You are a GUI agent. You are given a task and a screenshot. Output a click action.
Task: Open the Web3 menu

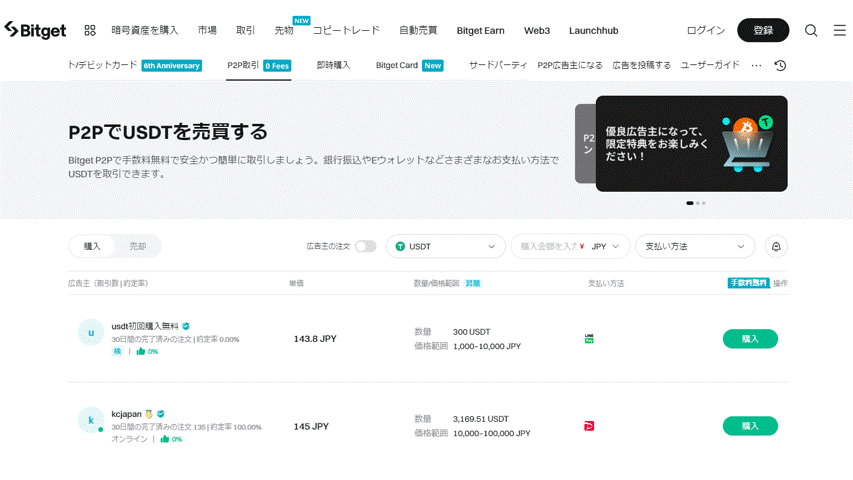point(537,30)
